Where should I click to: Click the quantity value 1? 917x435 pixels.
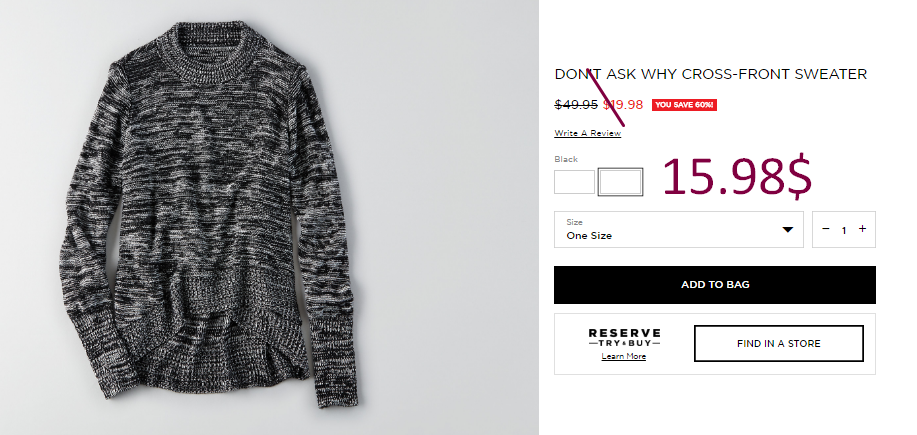[x=844, y=230]
